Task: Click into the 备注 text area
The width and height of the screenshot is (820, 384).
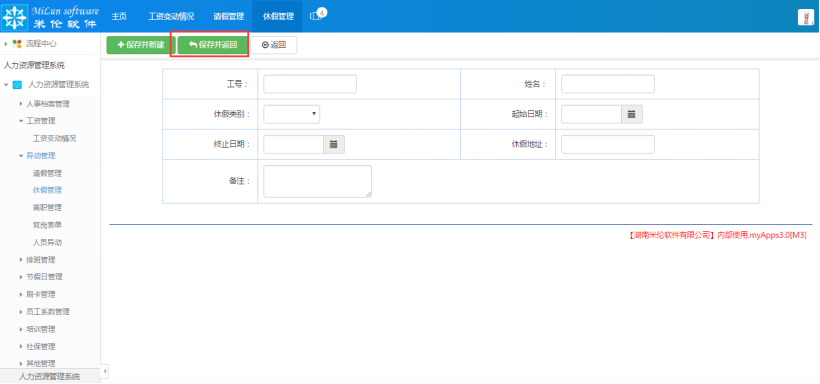Action: tap(317, 181)
